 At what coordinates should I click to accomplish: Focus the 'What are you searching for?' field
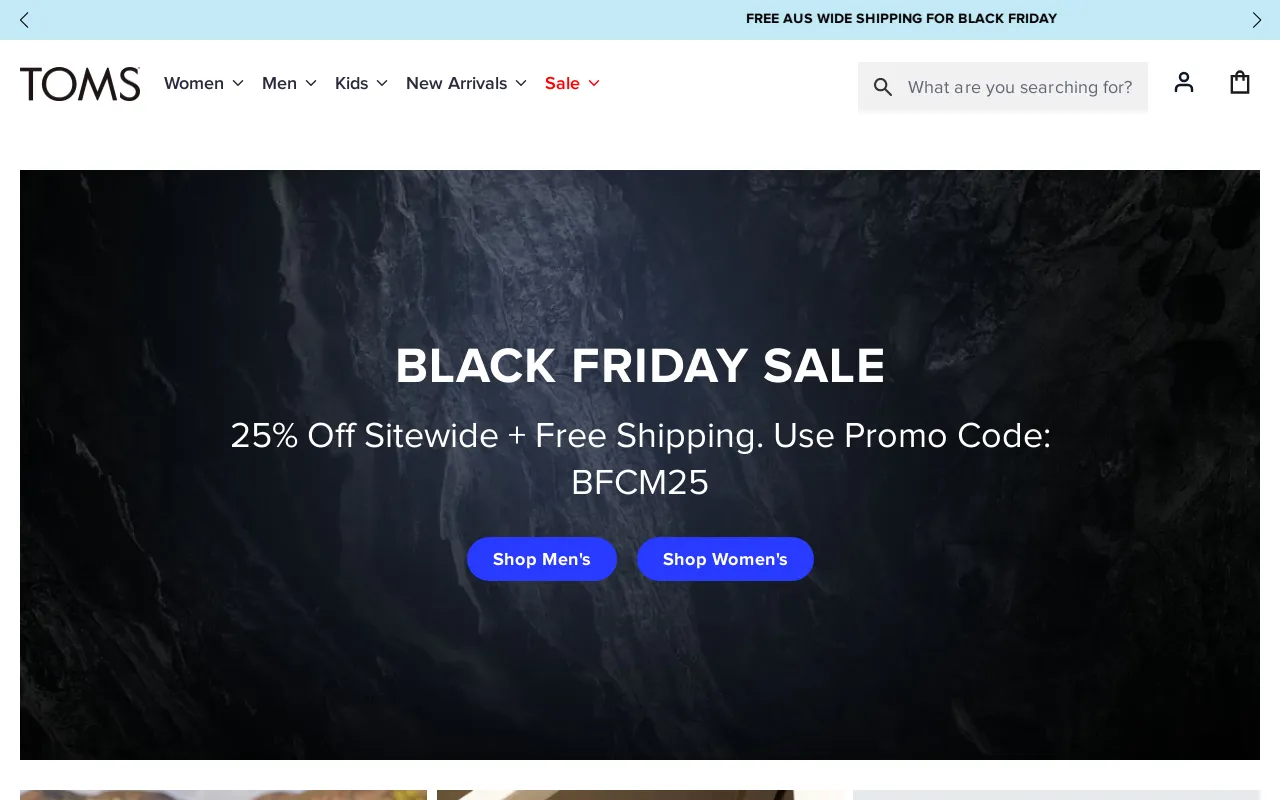tap(1020, 87)
